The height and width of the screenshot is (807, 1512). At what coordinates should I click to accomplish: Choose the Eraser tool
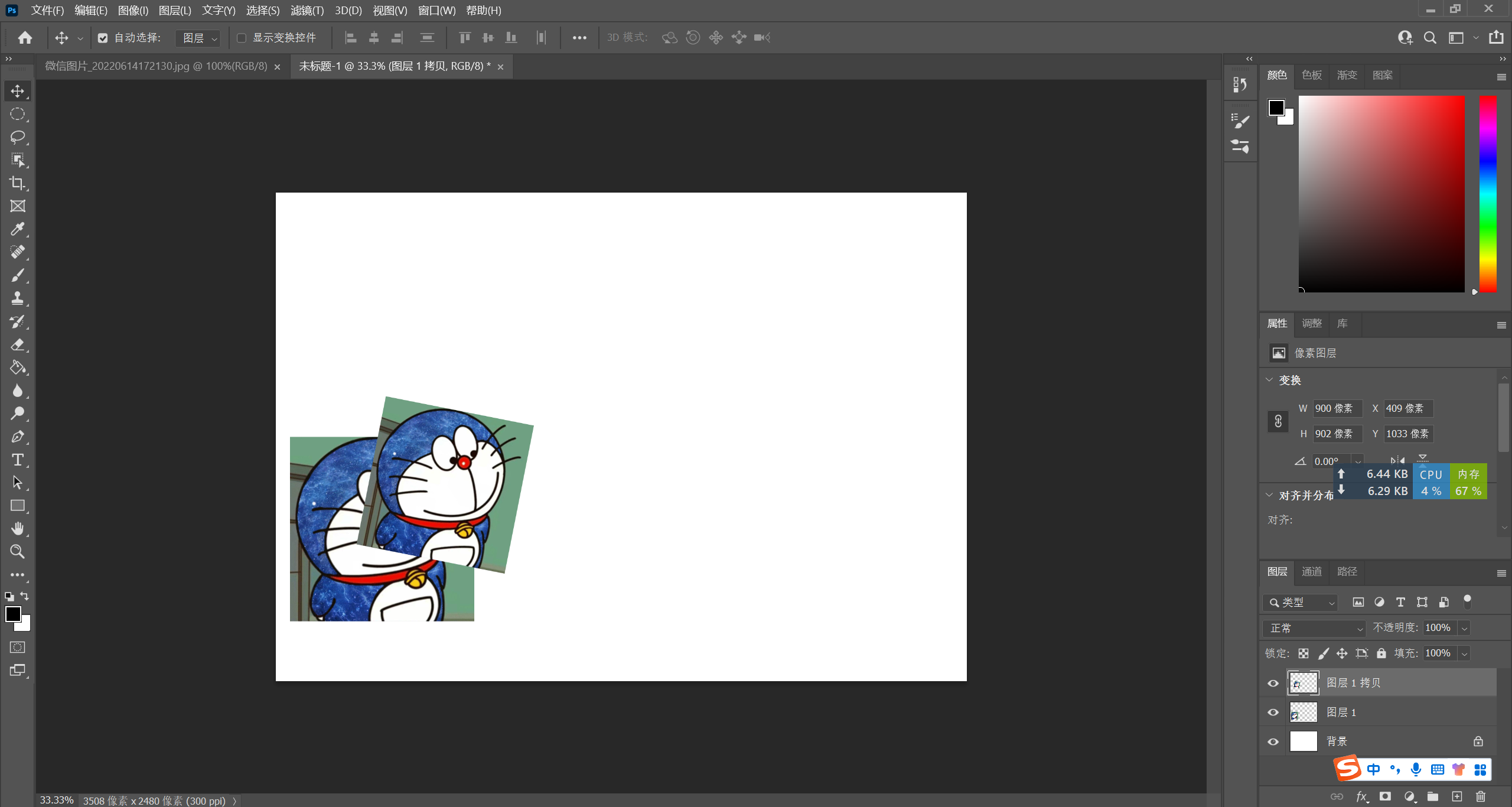17,344
